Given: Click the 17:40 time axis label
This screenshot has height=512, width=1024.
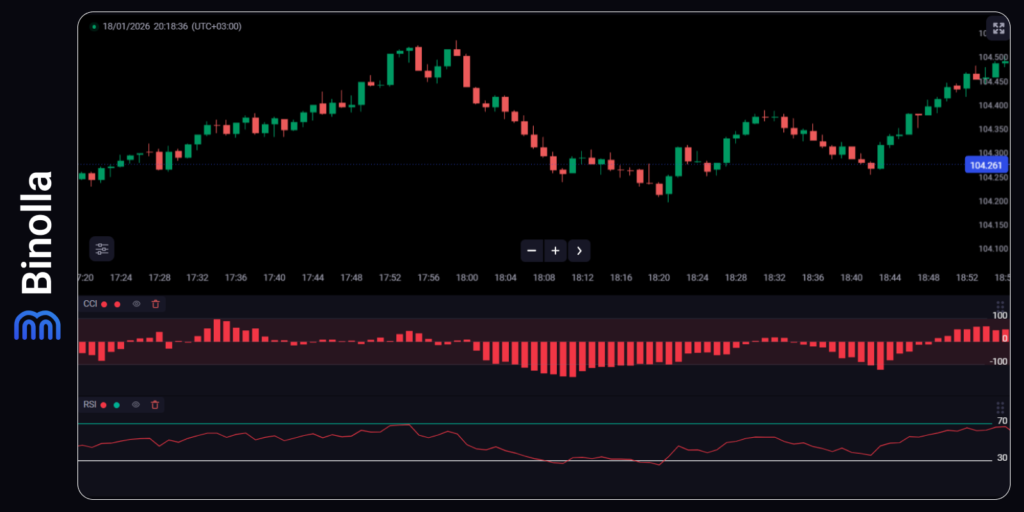Looking at the screenshot, I should (x=274, y=278).
